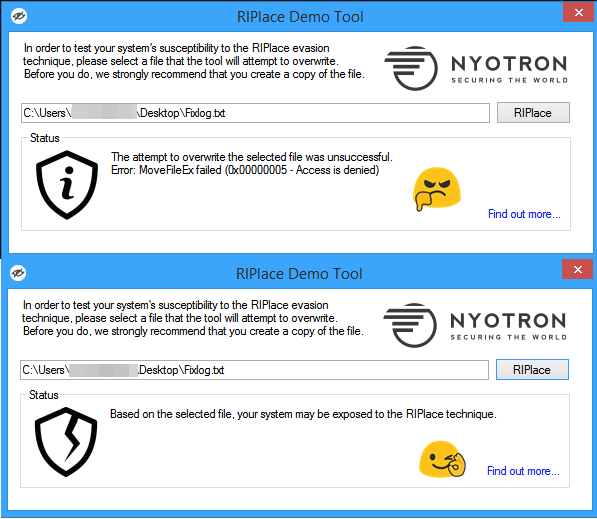Click the Nyotron logo in upper window
The image size is (597, 519).
(476, 69)
